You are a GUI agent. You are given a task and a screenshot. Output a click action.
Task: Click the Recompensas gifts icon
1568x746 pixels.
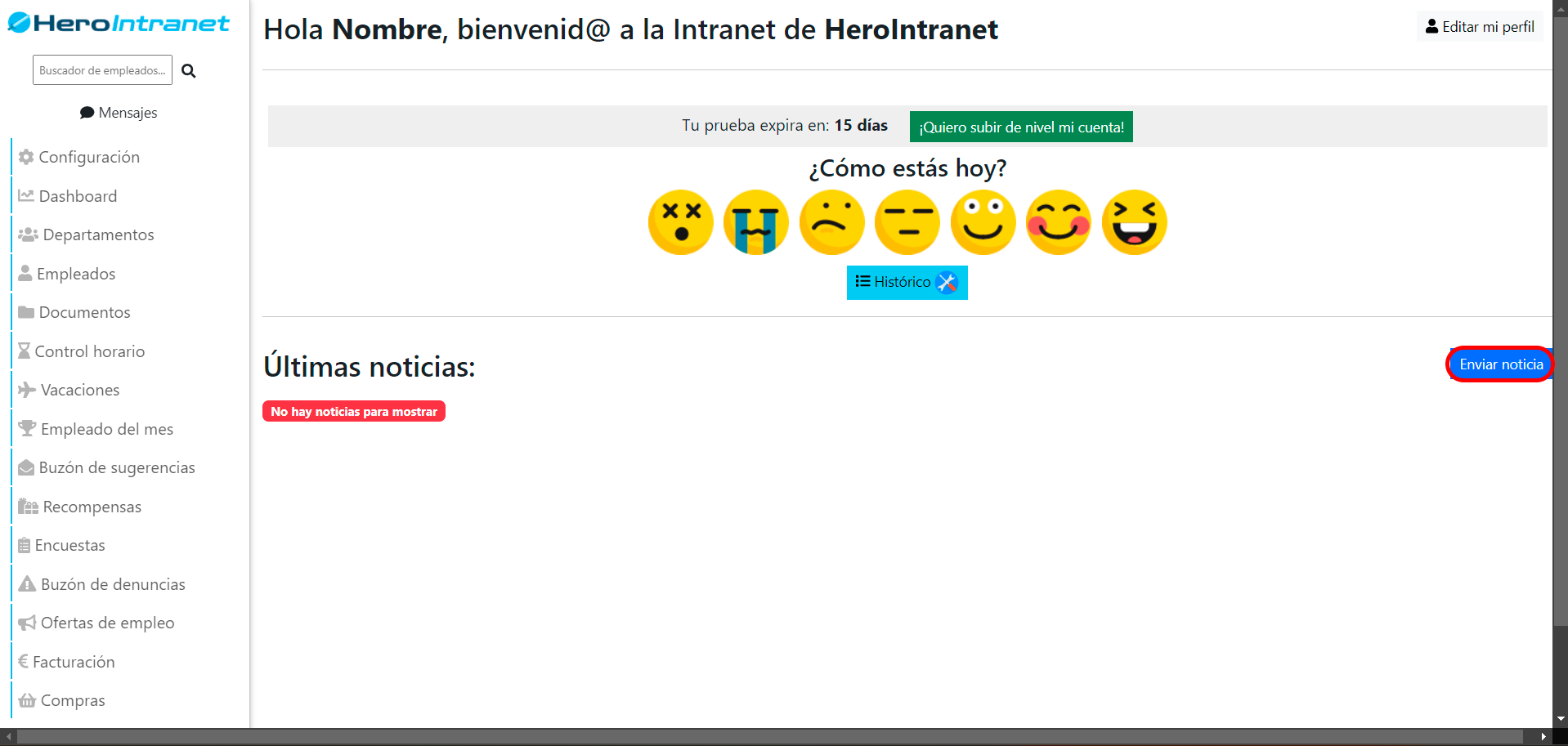(28, 507)
